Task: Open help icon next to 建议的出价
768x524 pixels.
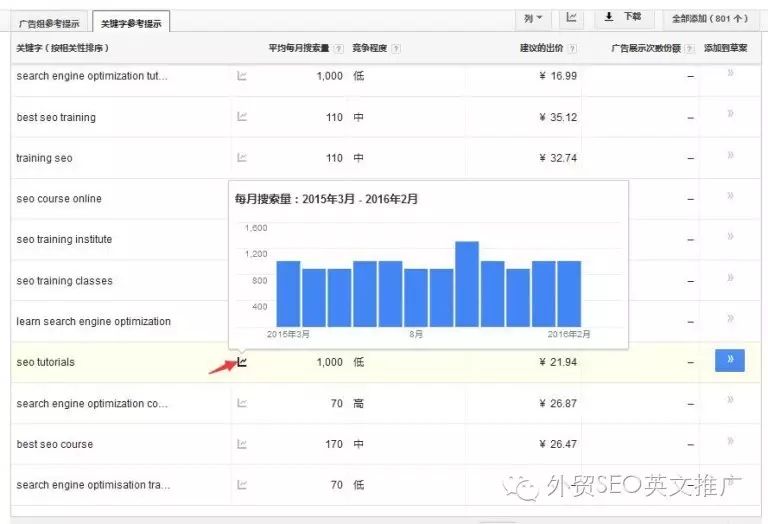Action: click(573, 48)
